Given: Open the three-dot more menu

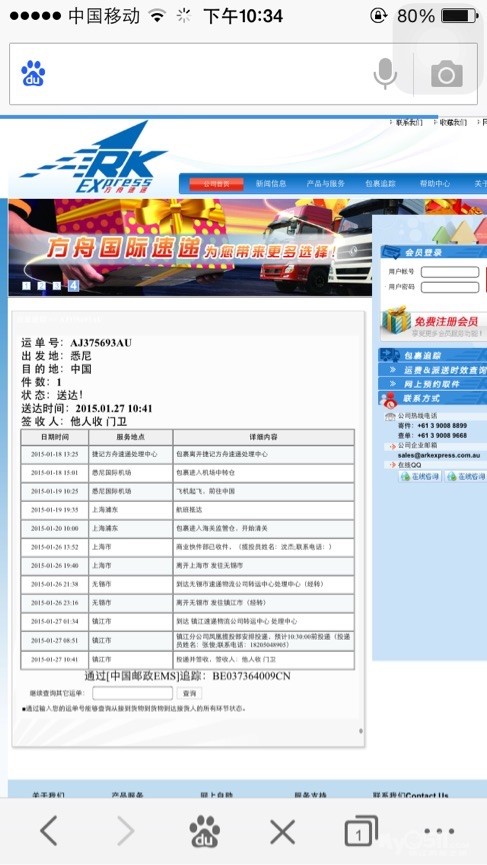Looking at the screenshot, I should [439, 831].
